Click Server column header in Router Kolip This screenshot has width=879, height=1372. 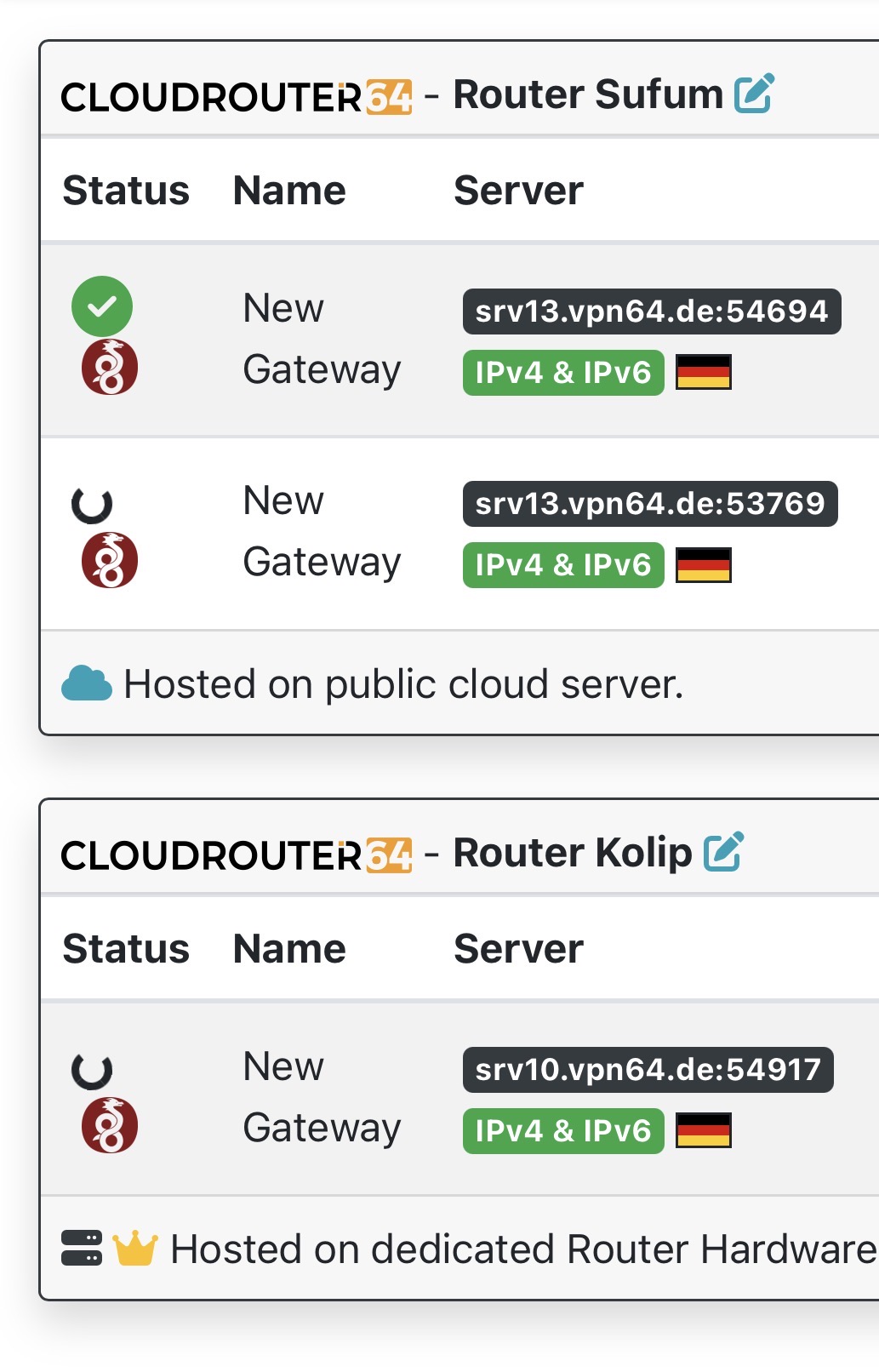click(518, 949)
